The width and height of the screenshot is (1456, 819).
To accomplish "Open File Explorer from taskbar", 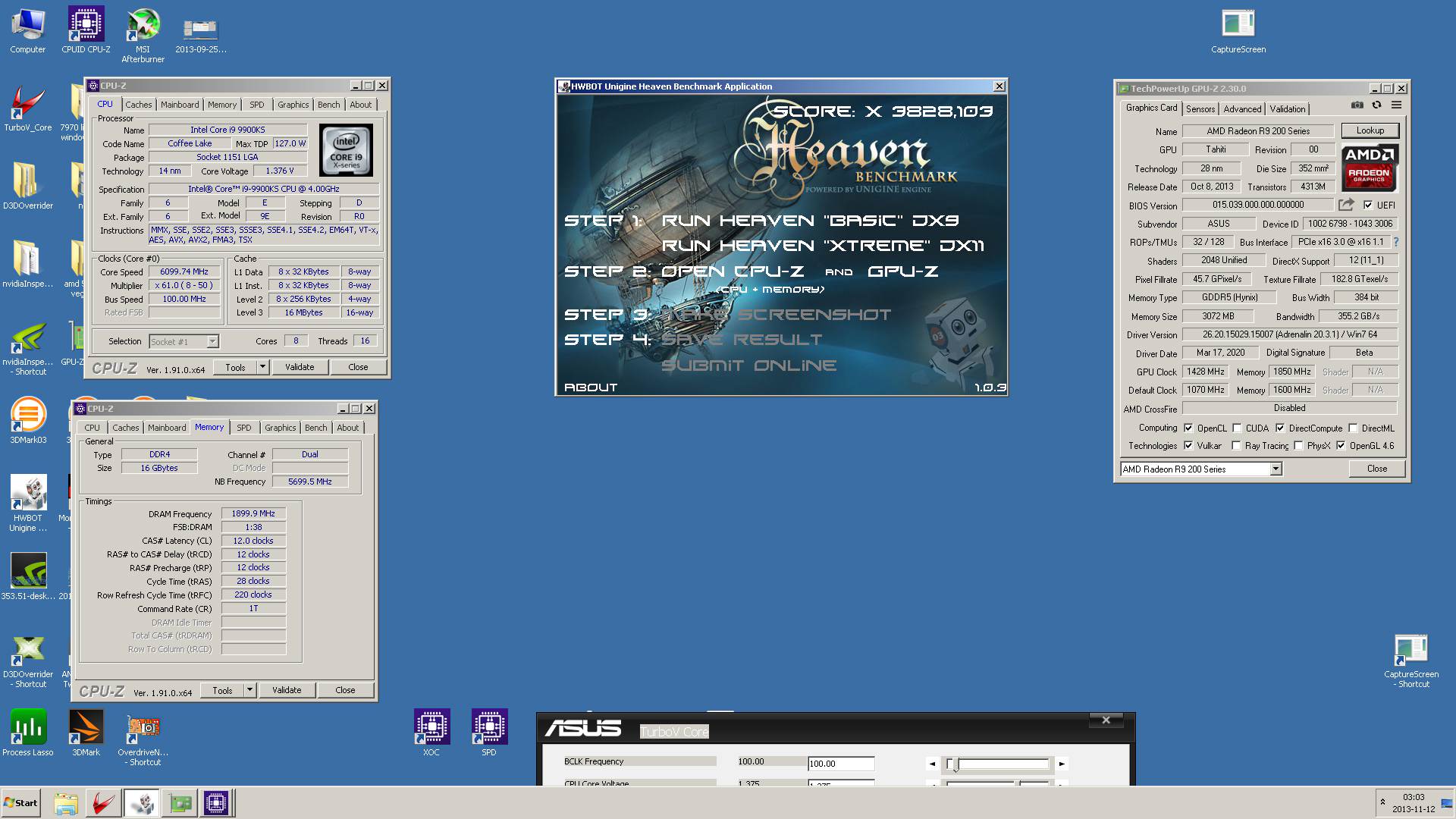I will [x=66, y=803].
